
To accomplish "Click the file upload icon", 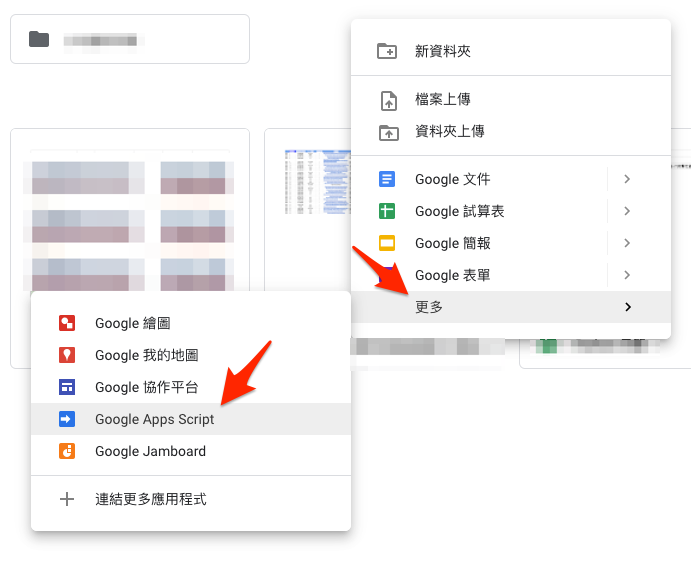I will (x=387, y=100).
